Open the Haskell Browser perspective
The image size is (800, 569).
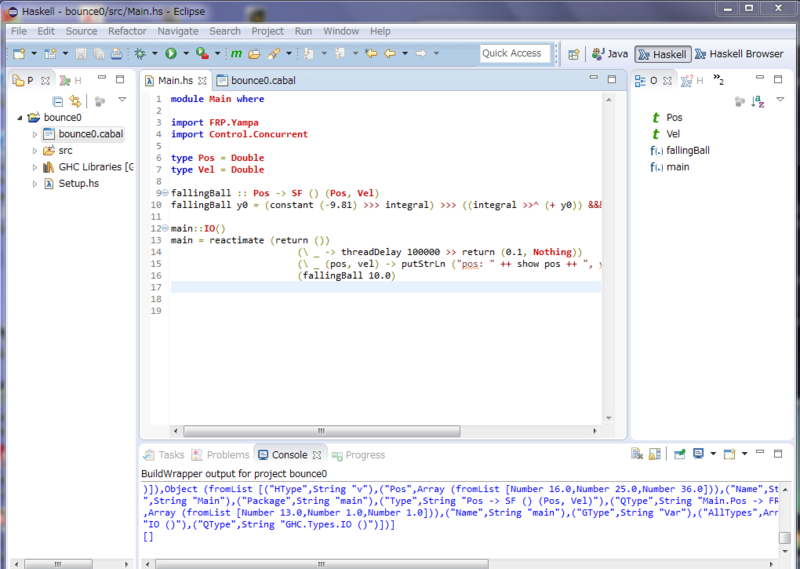pos(739,54)
